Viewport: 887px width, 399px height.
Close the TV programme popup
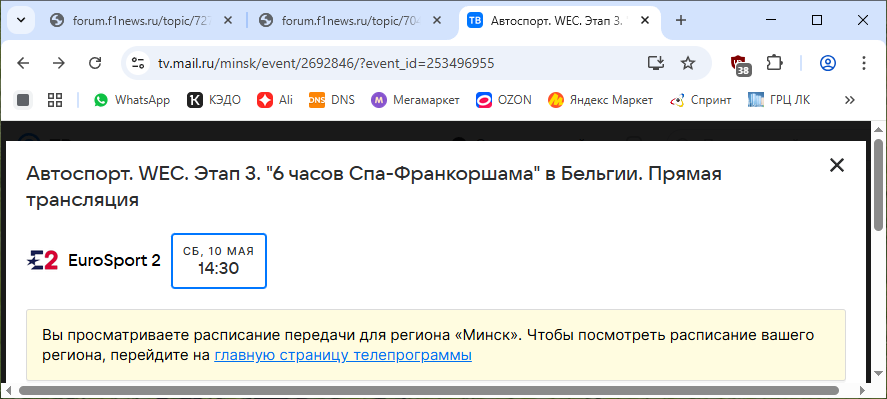click(837, 165)
